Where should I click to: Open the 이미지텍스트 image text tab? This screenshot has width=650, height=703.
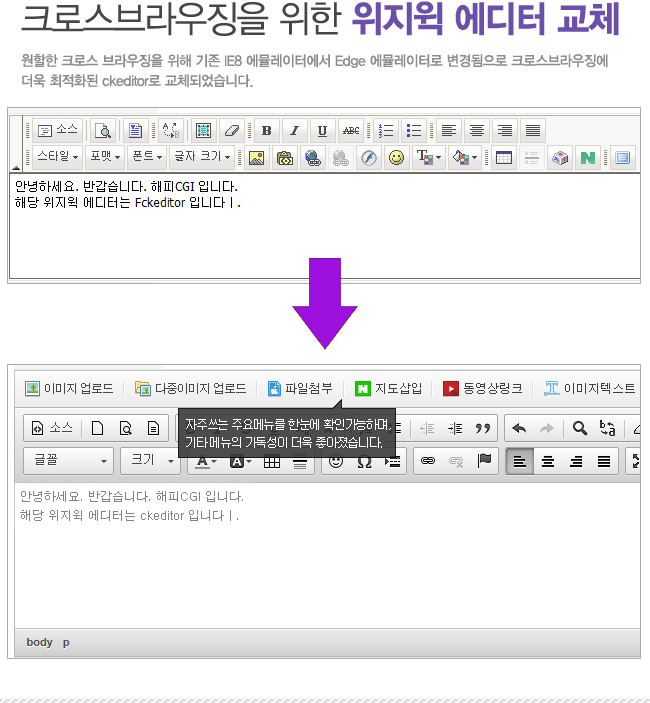click(x=589, y=388)
